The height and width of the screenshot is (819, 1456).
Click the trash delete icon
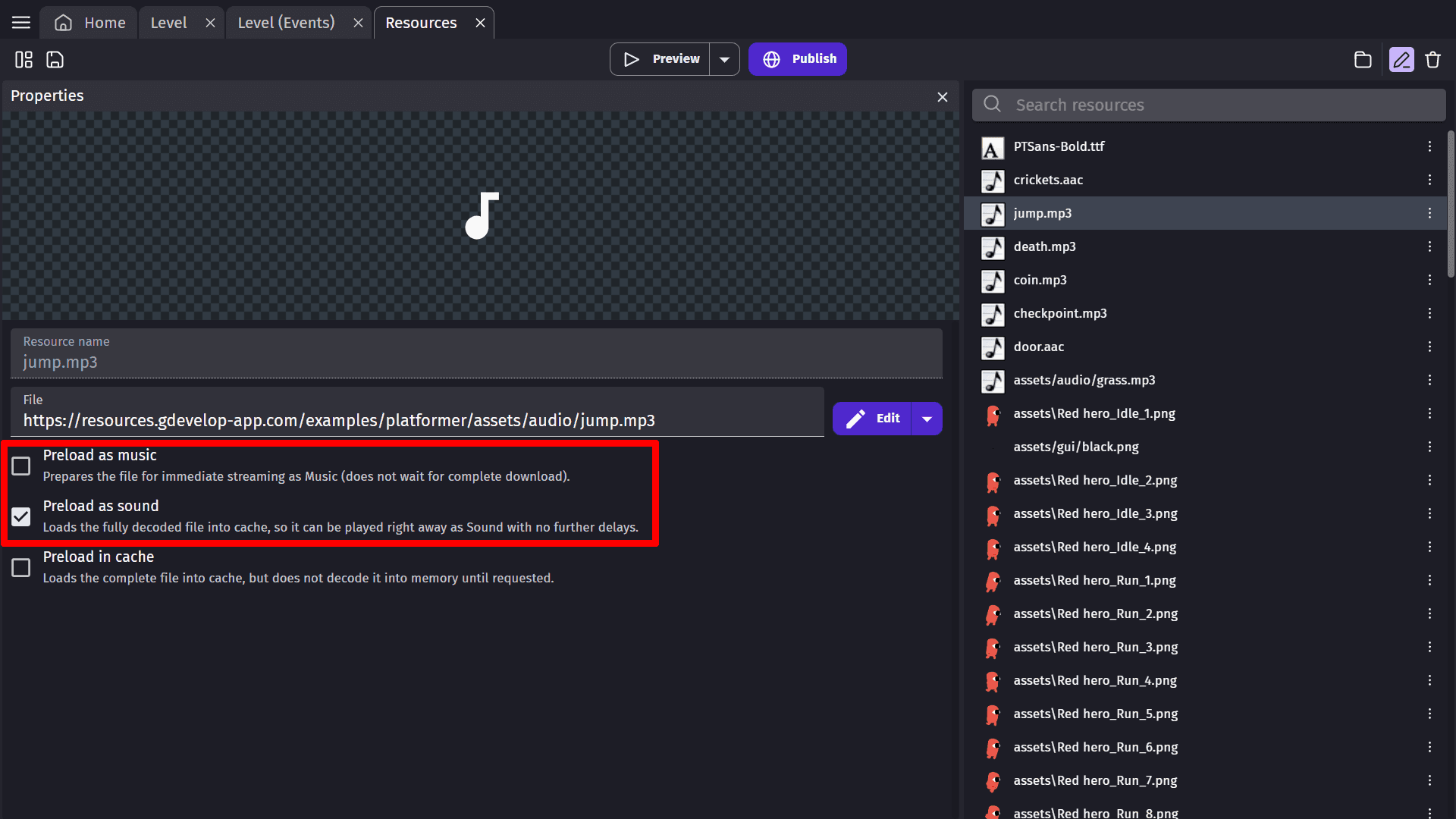click(x=1432, y=60)
